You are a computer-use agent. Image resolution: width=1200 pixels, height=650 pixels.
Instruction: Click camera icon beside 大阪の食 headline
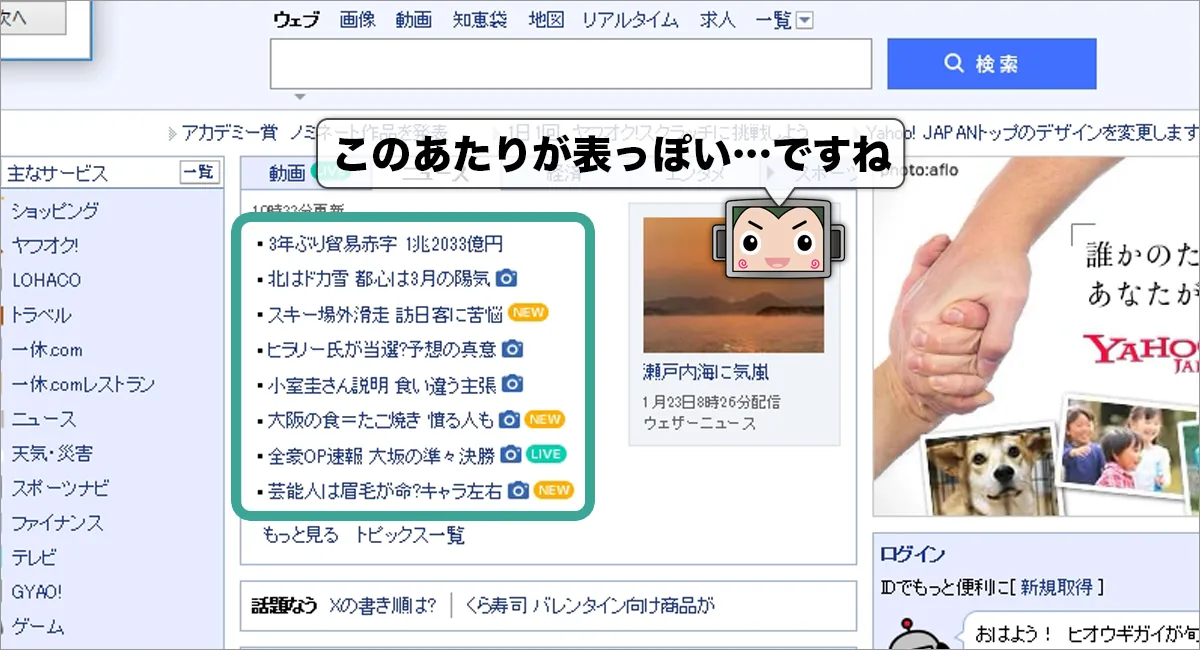point(509,419)
